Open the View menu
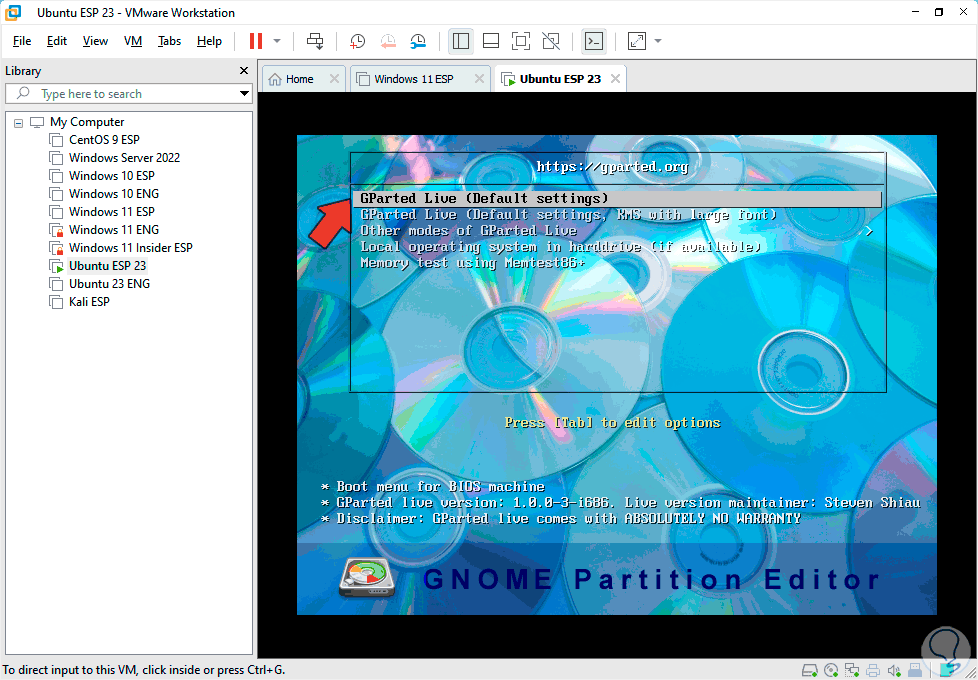 coord(95,41)
